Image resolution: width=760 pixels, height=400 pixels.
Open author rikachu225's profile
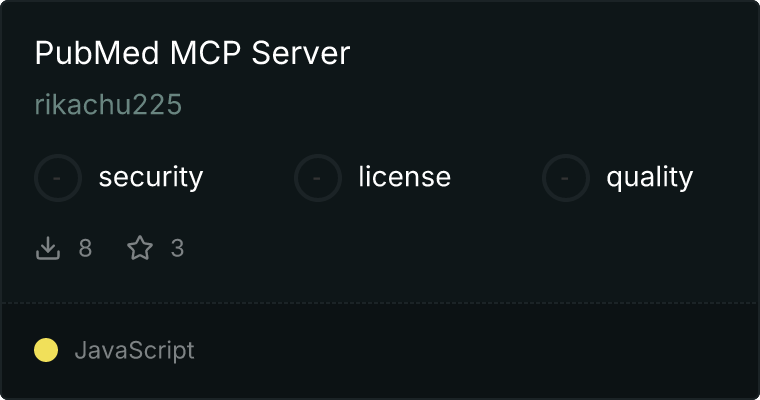[x=109, y=104]
